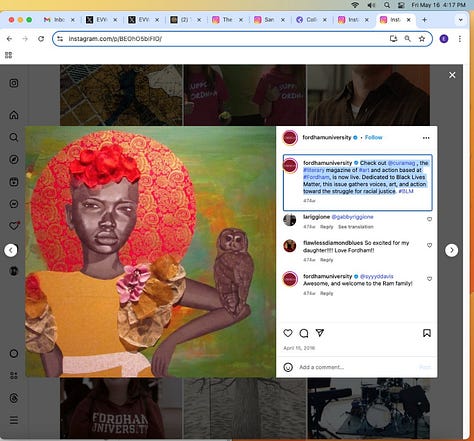
Task: Reload the page
Action: click(41, 39)
